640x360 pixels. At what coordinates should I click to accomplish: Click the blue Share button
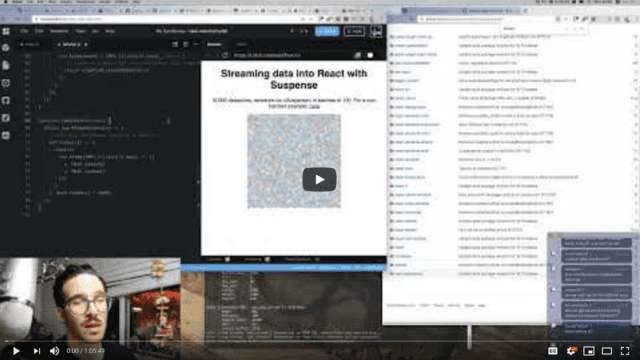(327, 31)
